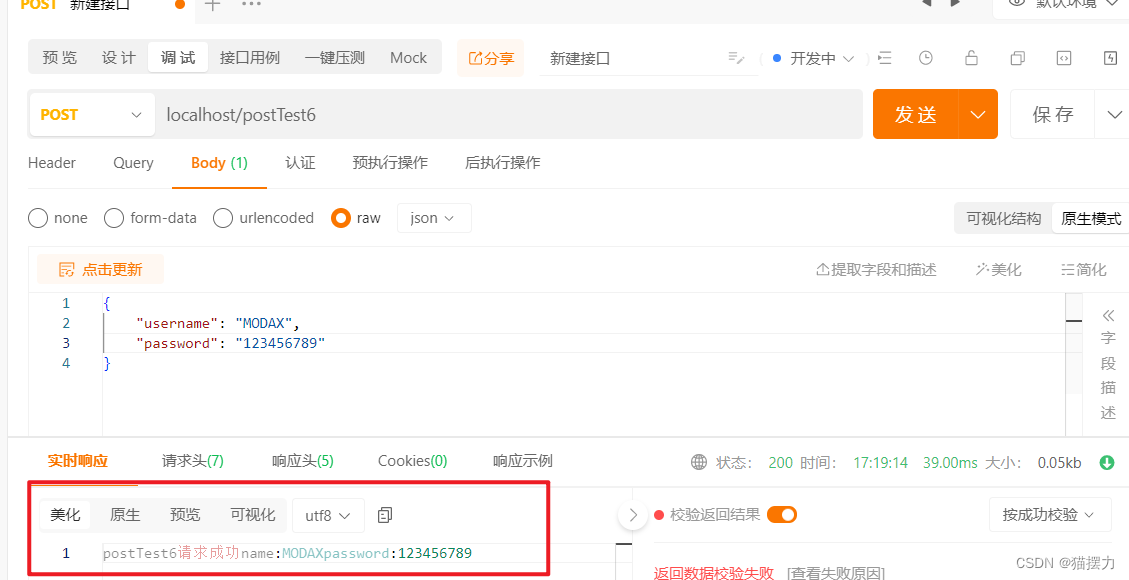Click 提取字段和描述

pyautogui.click(x=876, y=270)
